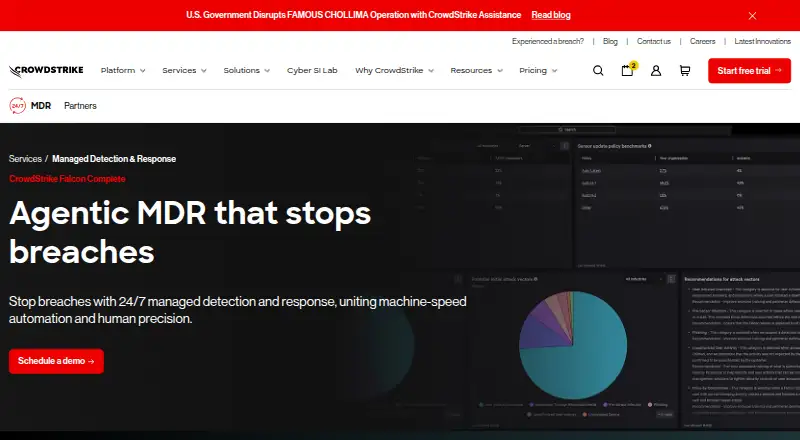Screen dimensions: 800x440
Task: Select the MDR sub-navigation tab
Action: 41,106
